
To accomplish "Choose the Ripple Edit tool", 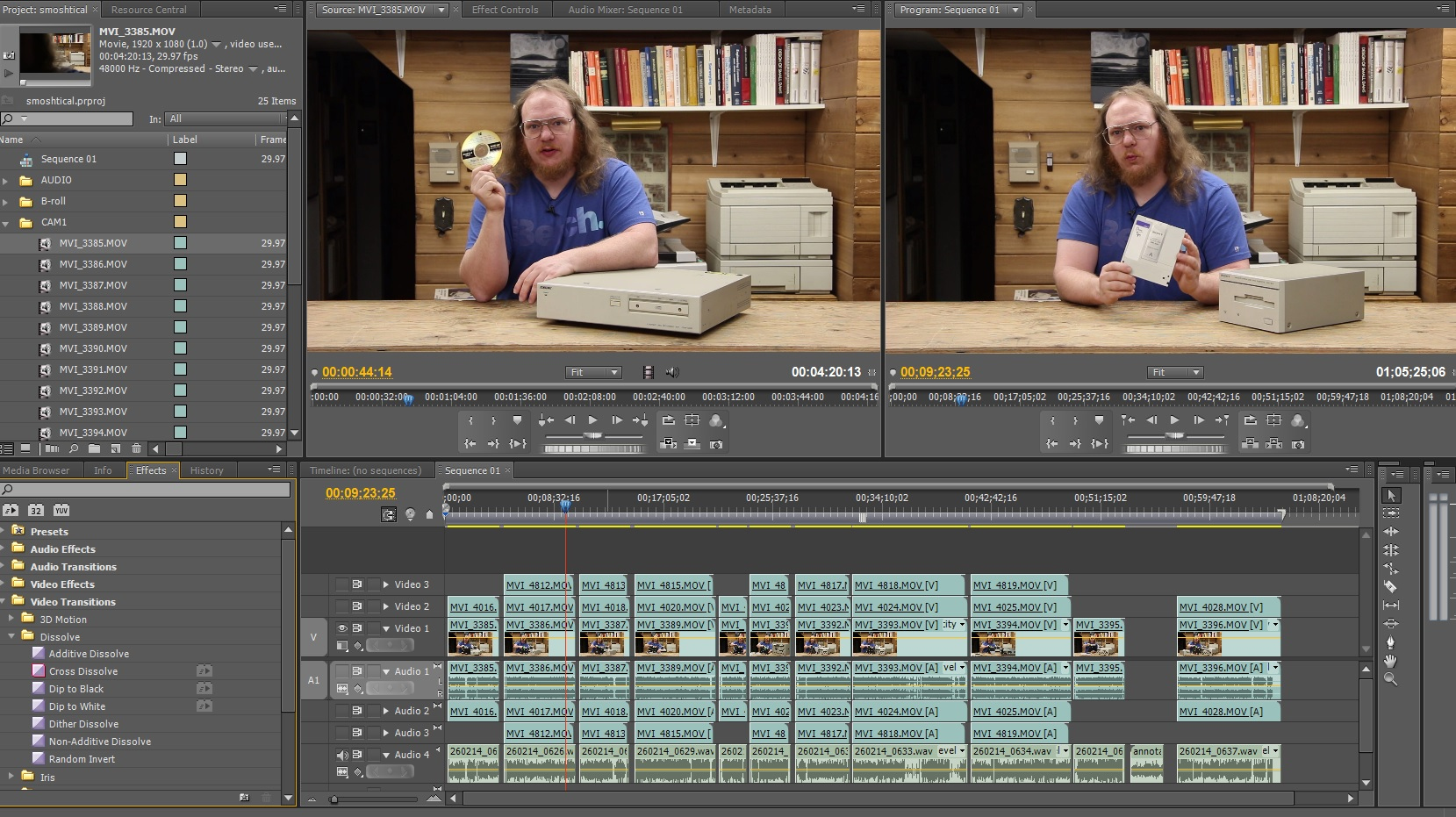I will [x=1390, y=532].
